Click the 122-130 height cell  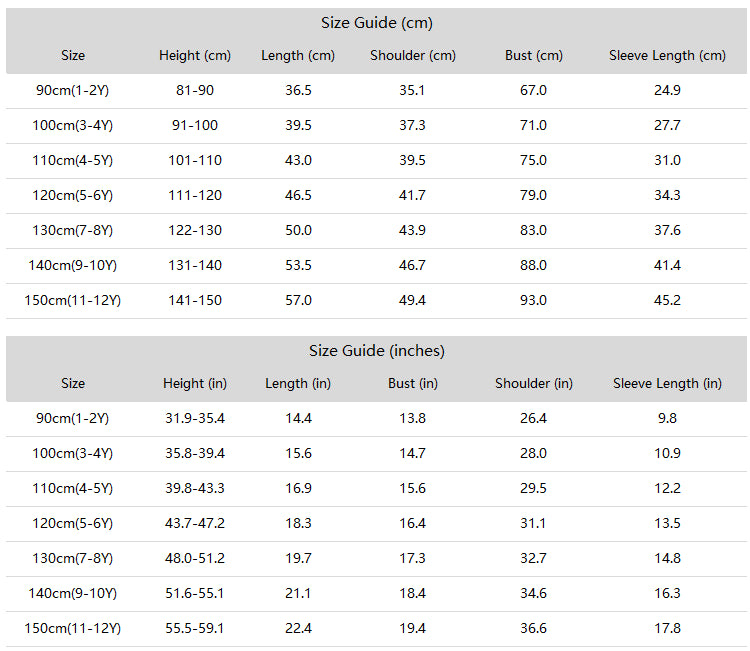pos(195,231)
